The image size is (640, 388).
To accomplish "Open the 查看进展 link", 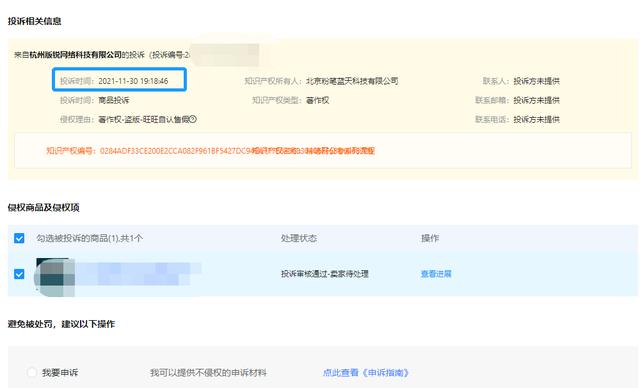I will [x=436, y=274].
